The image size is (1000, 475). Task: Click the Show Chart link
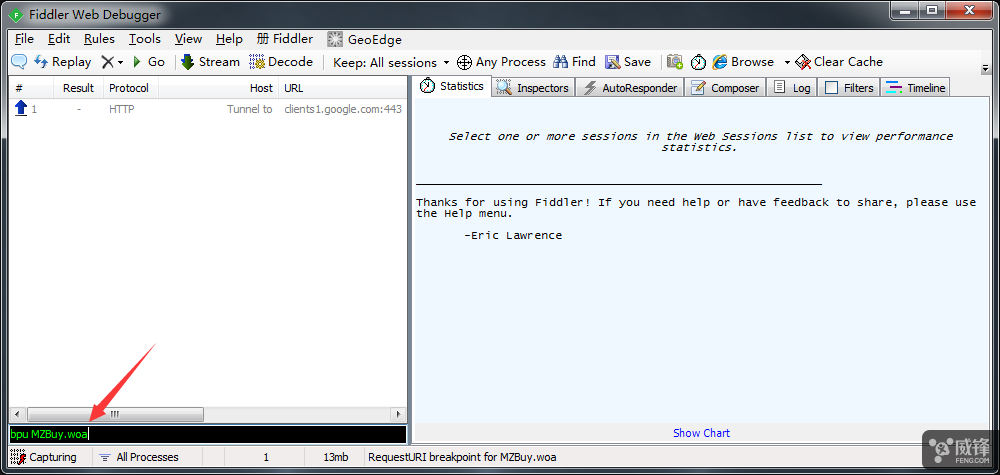pyautogui.click(x=702, y=433)
